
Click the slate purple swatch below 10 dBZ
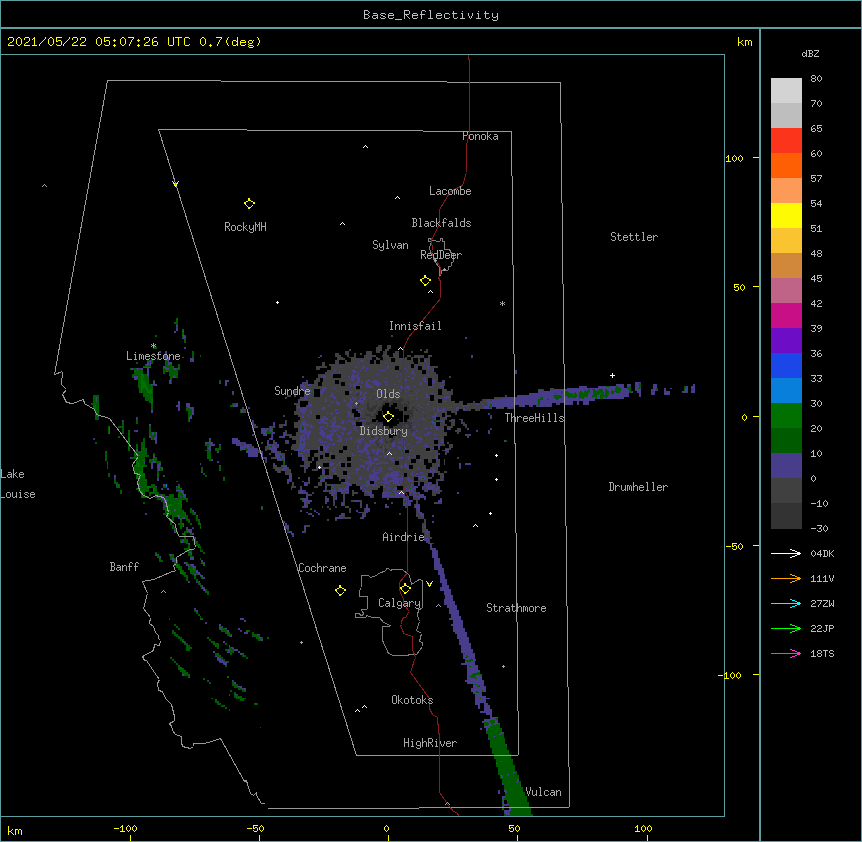(786, 466)
